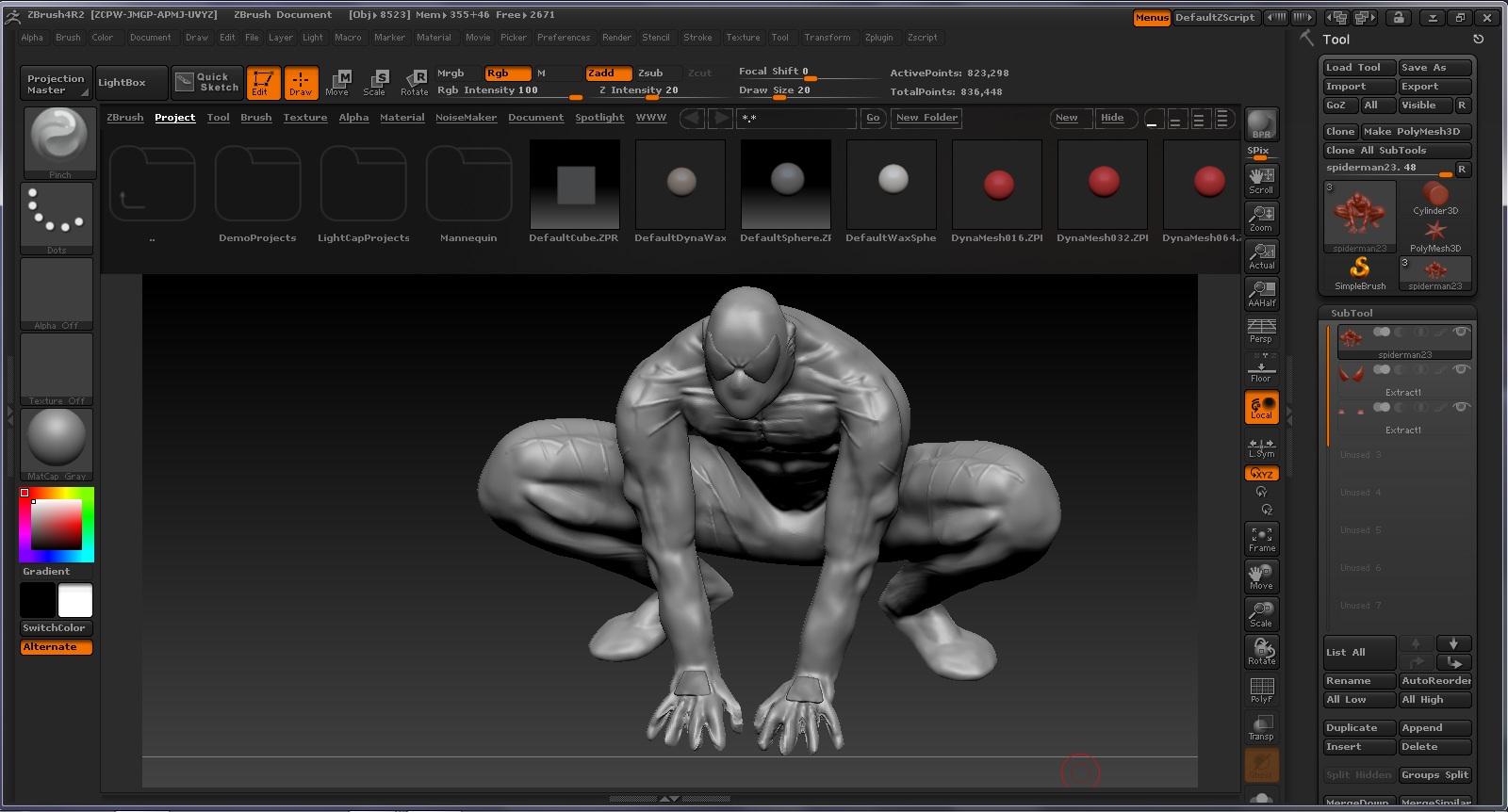Click Make PolyMesh3D
The image size is (1508, 812).
pos(1416,132)
